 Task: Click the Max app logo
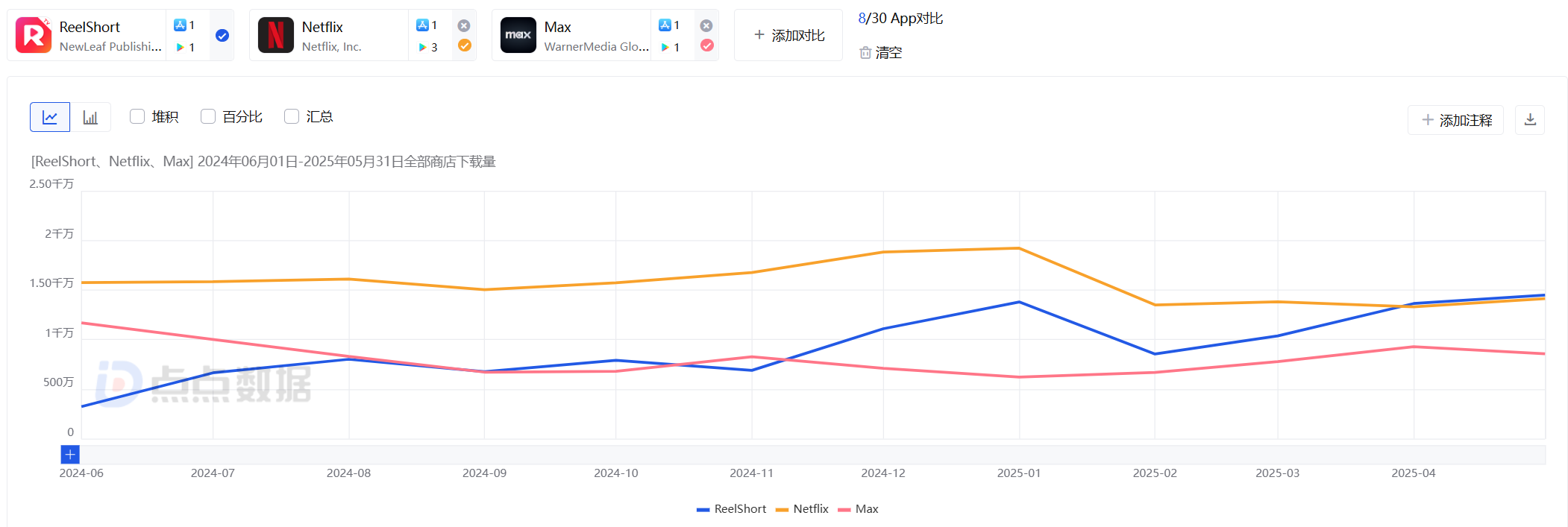click(x=518, y=35)
